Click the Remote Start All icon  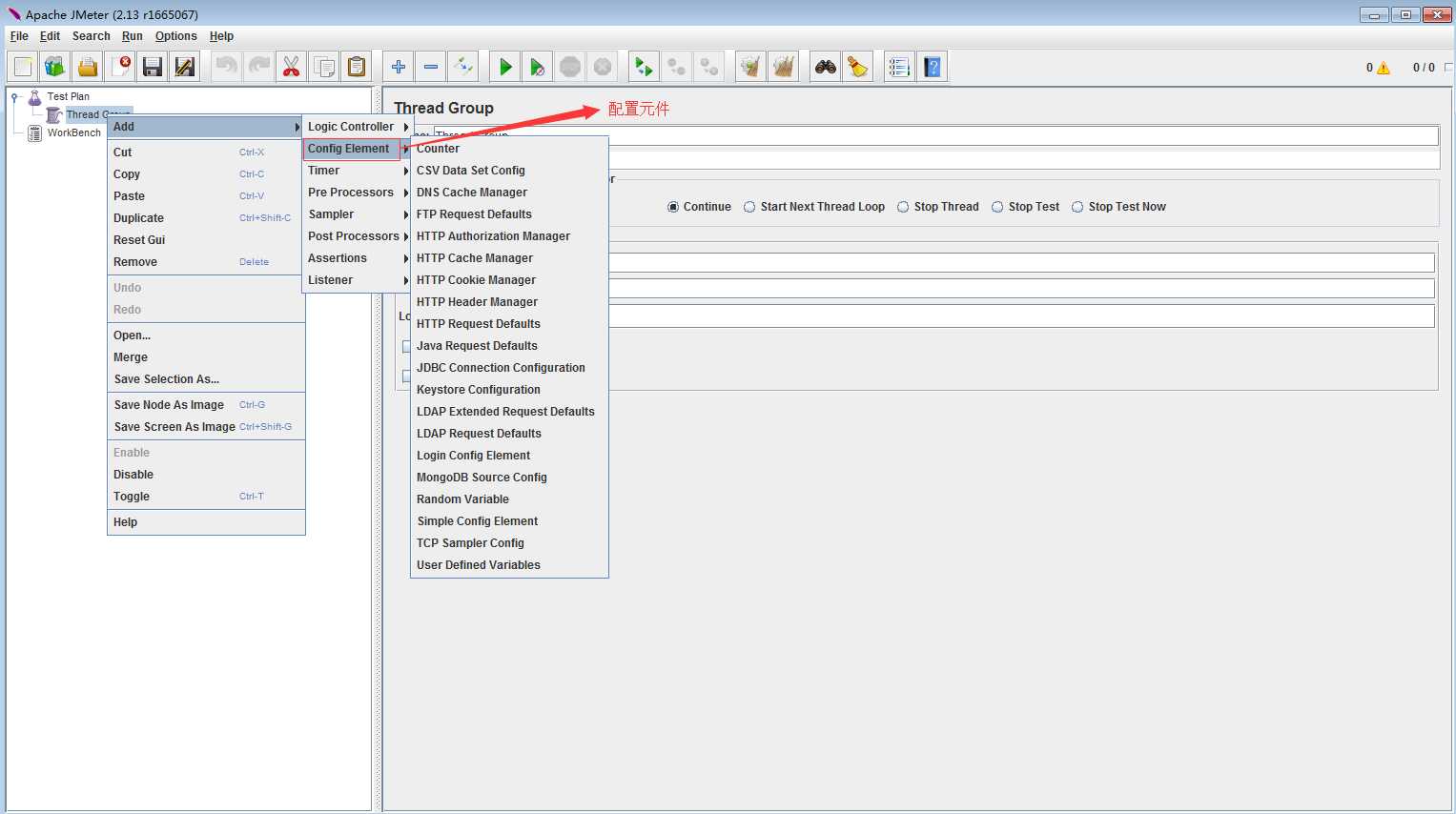click(x=645, y=67)
